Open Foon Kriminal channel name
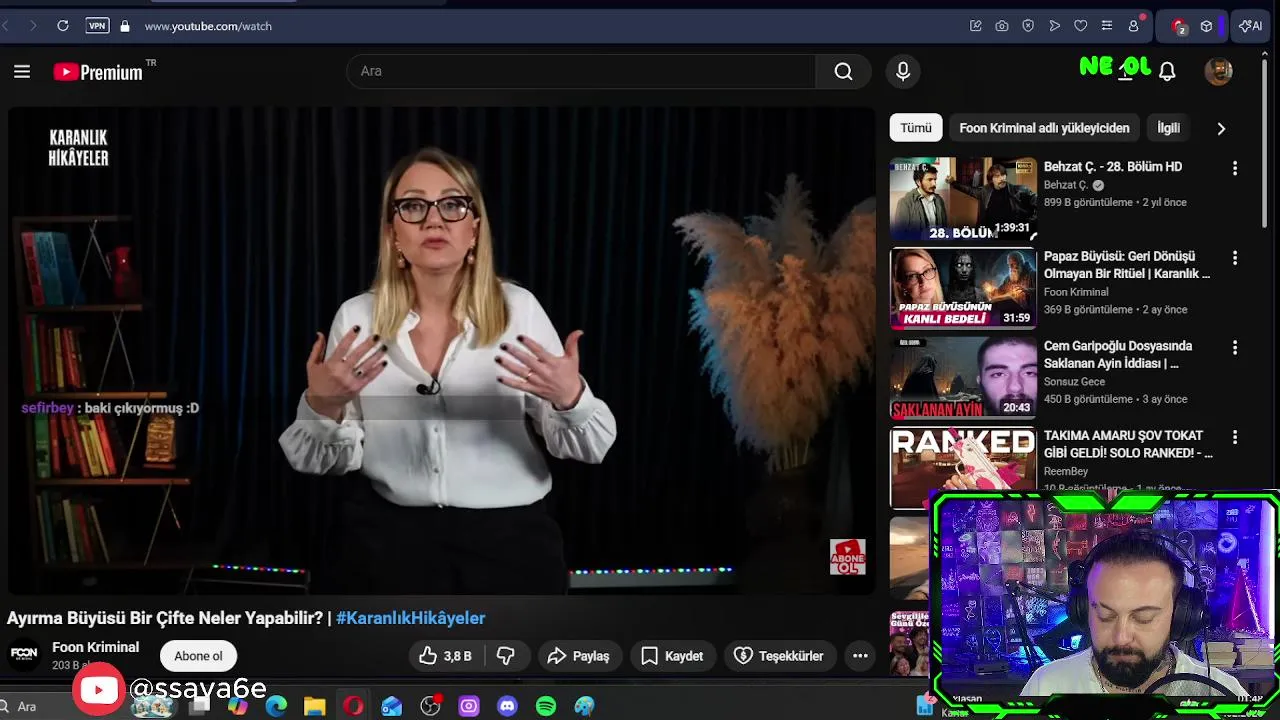 tap(95, 647)
